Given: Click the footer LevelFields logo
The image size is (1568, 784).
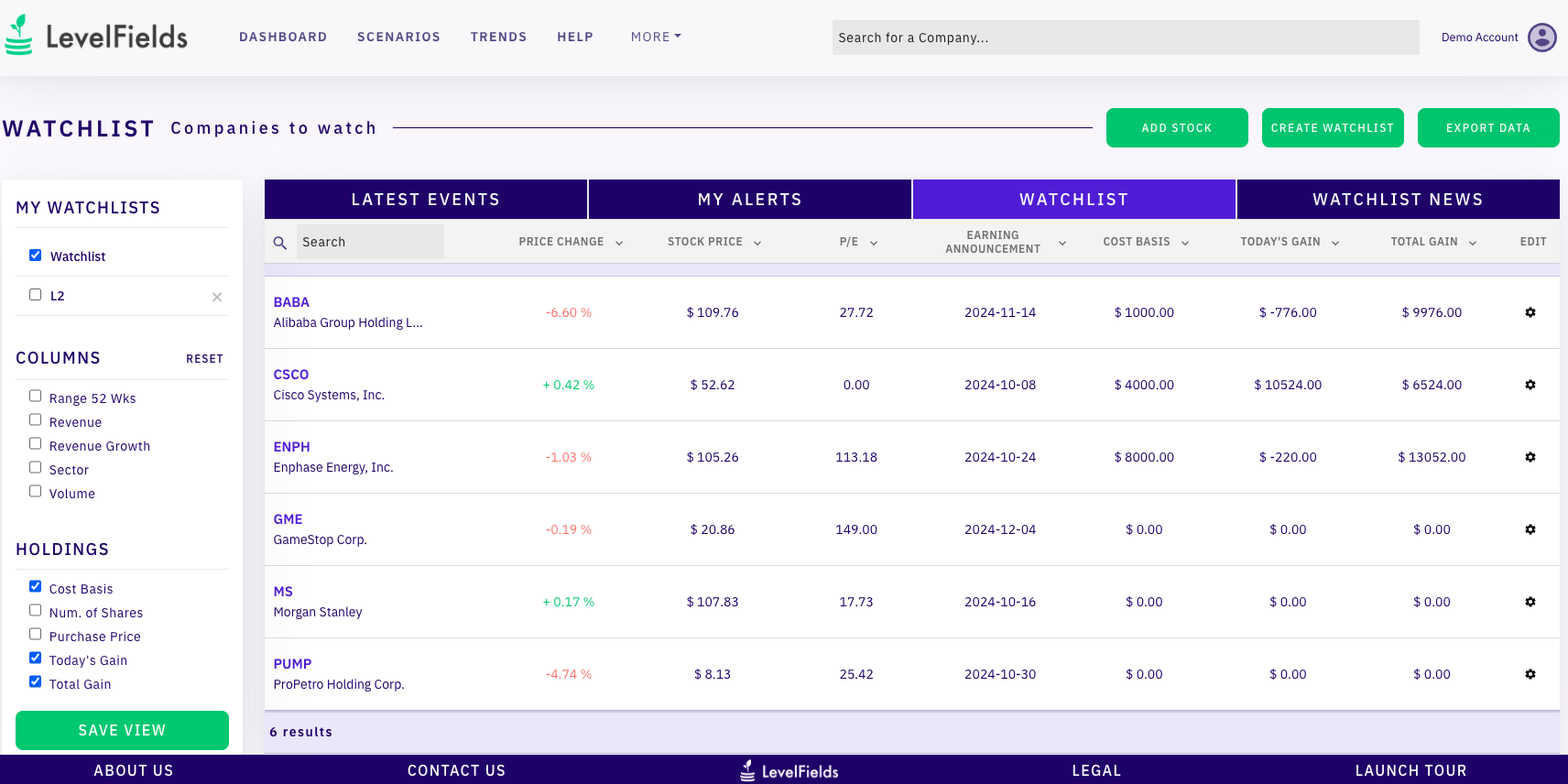Looking at the screenshot, I should point(789,771).
